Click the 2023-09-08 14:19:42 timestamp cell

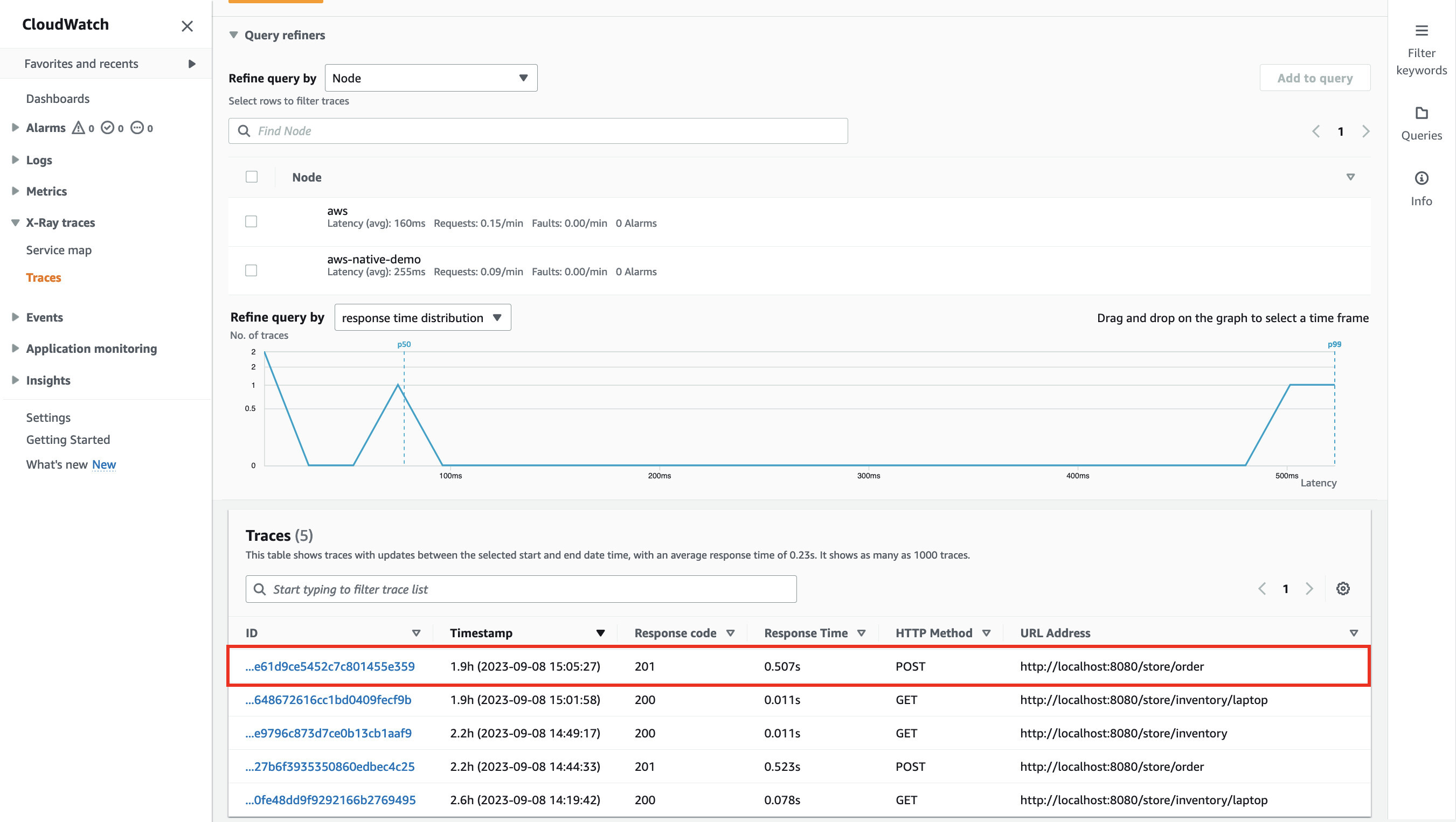click(x=525, y=799)
